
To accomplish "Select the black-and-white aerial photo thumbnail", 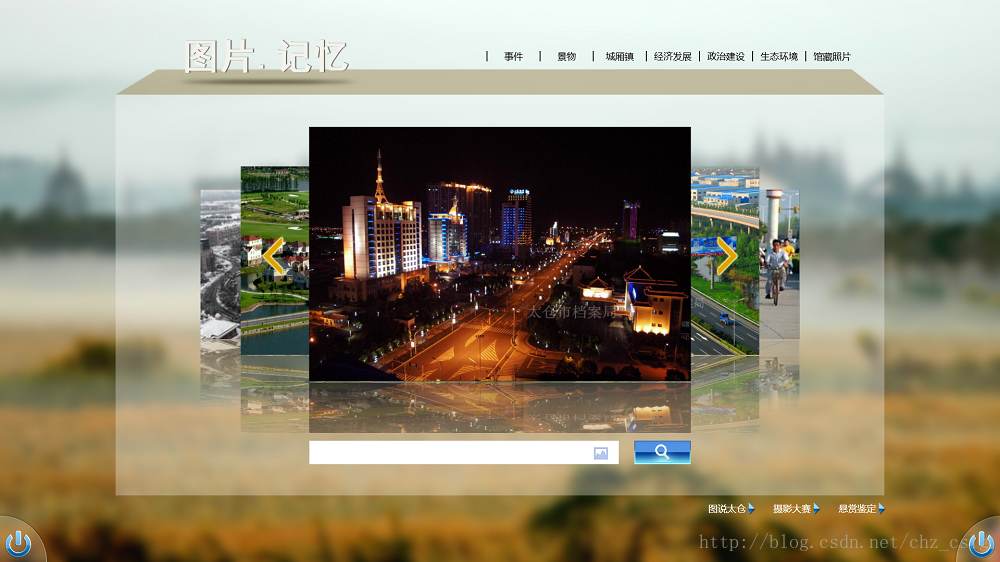I will pos(221,264).
